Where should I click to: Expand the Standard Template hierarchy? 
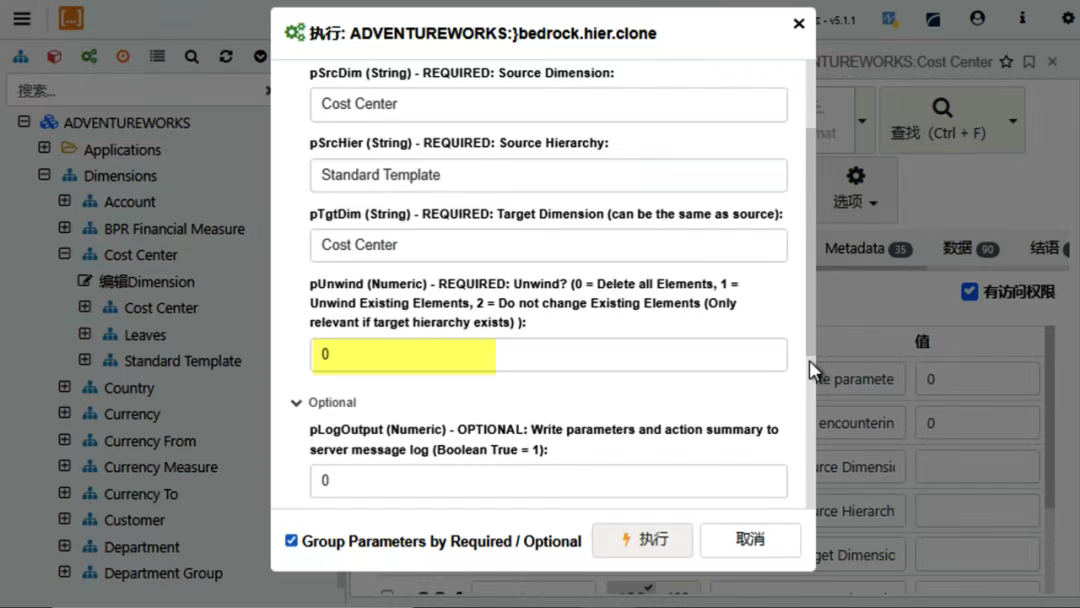[x=85, y=360]
